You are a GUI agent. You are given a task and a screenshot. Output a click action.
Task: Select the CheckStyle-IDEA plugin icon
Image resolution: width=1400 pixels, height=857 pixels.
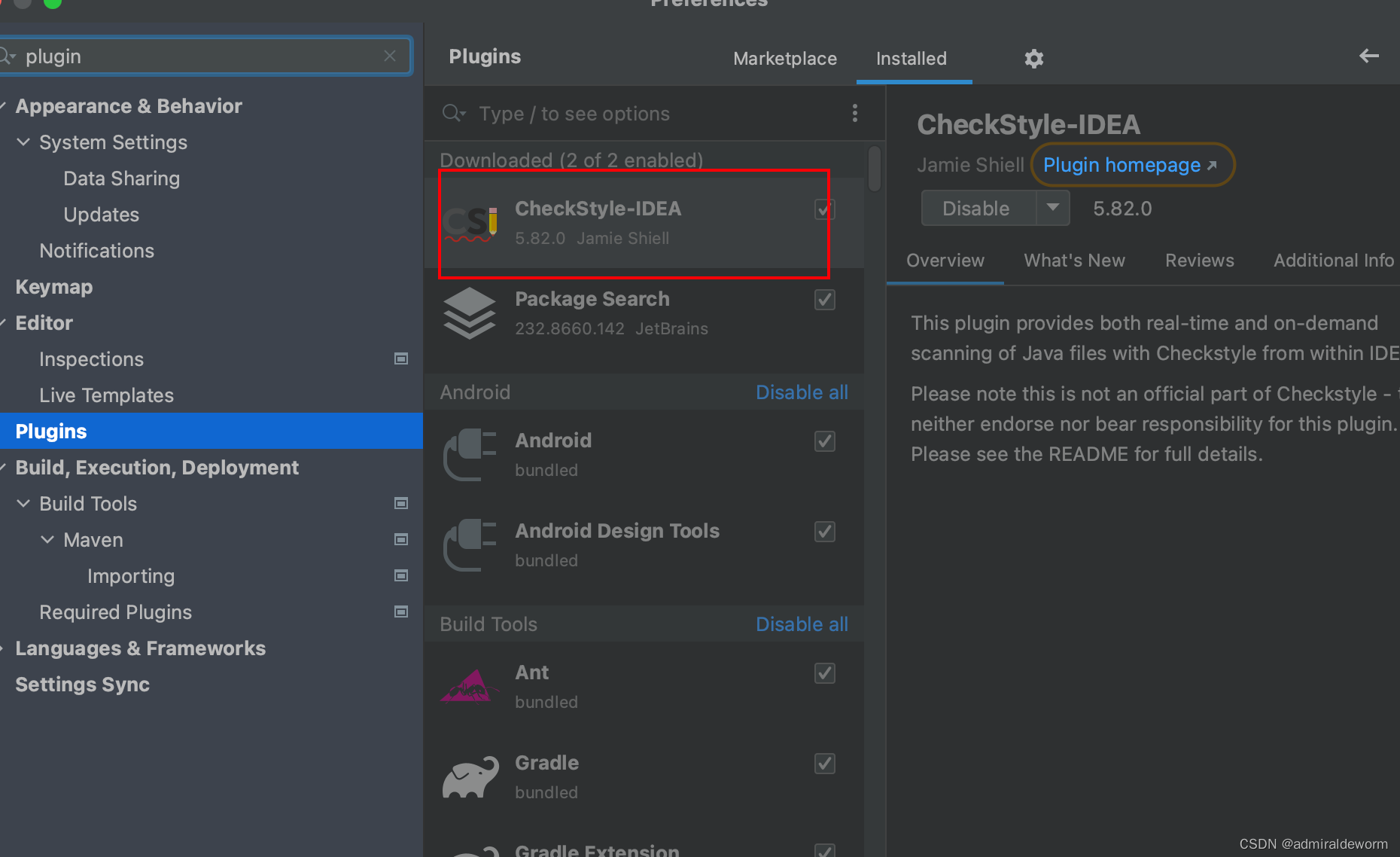coord(470,223)
